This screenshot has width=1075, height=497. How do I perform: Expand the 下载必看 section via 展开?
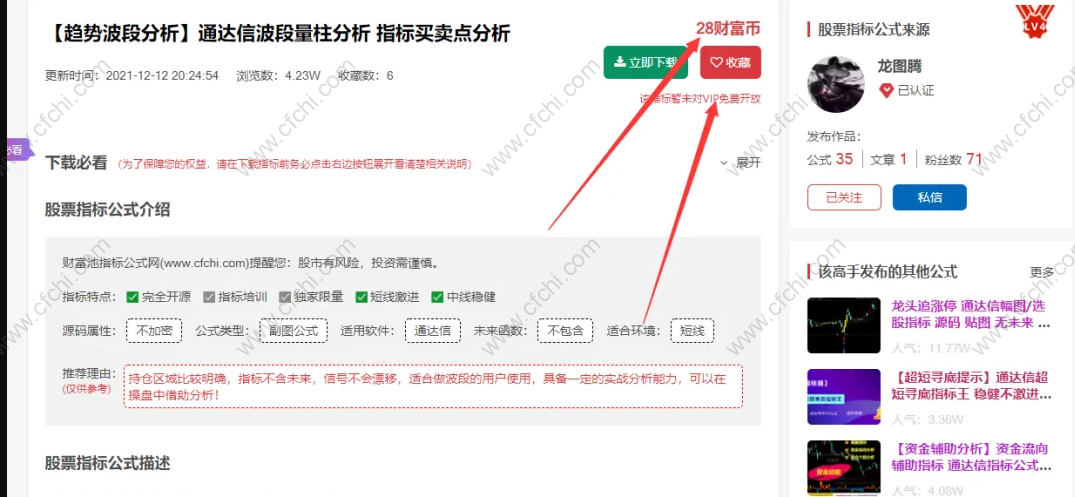(x=740, y=163)
